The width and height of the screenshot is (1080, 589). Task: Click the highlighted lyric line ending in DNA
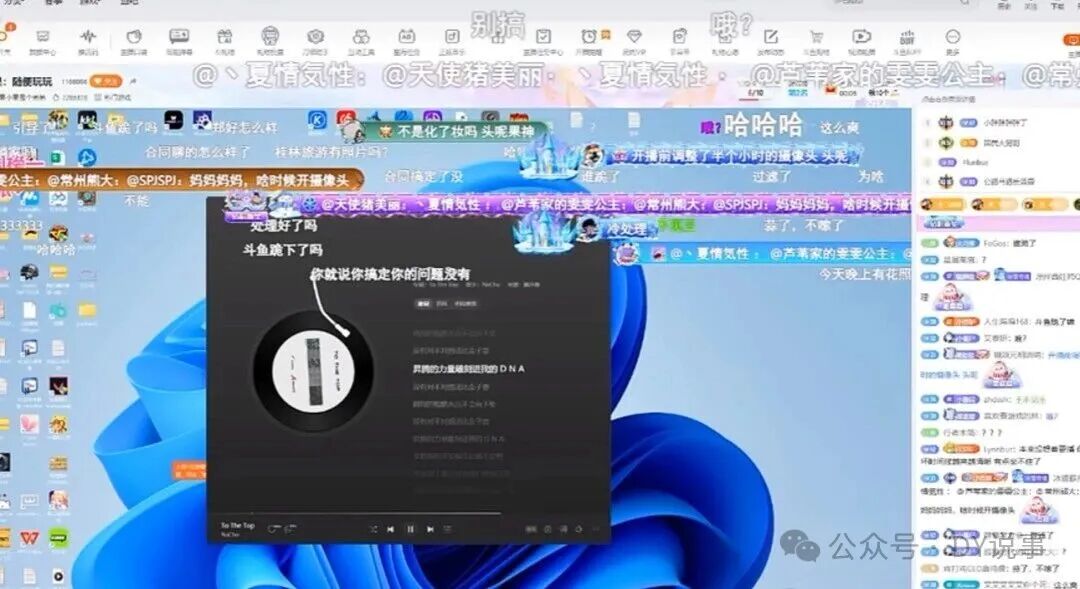click(468, 369)
